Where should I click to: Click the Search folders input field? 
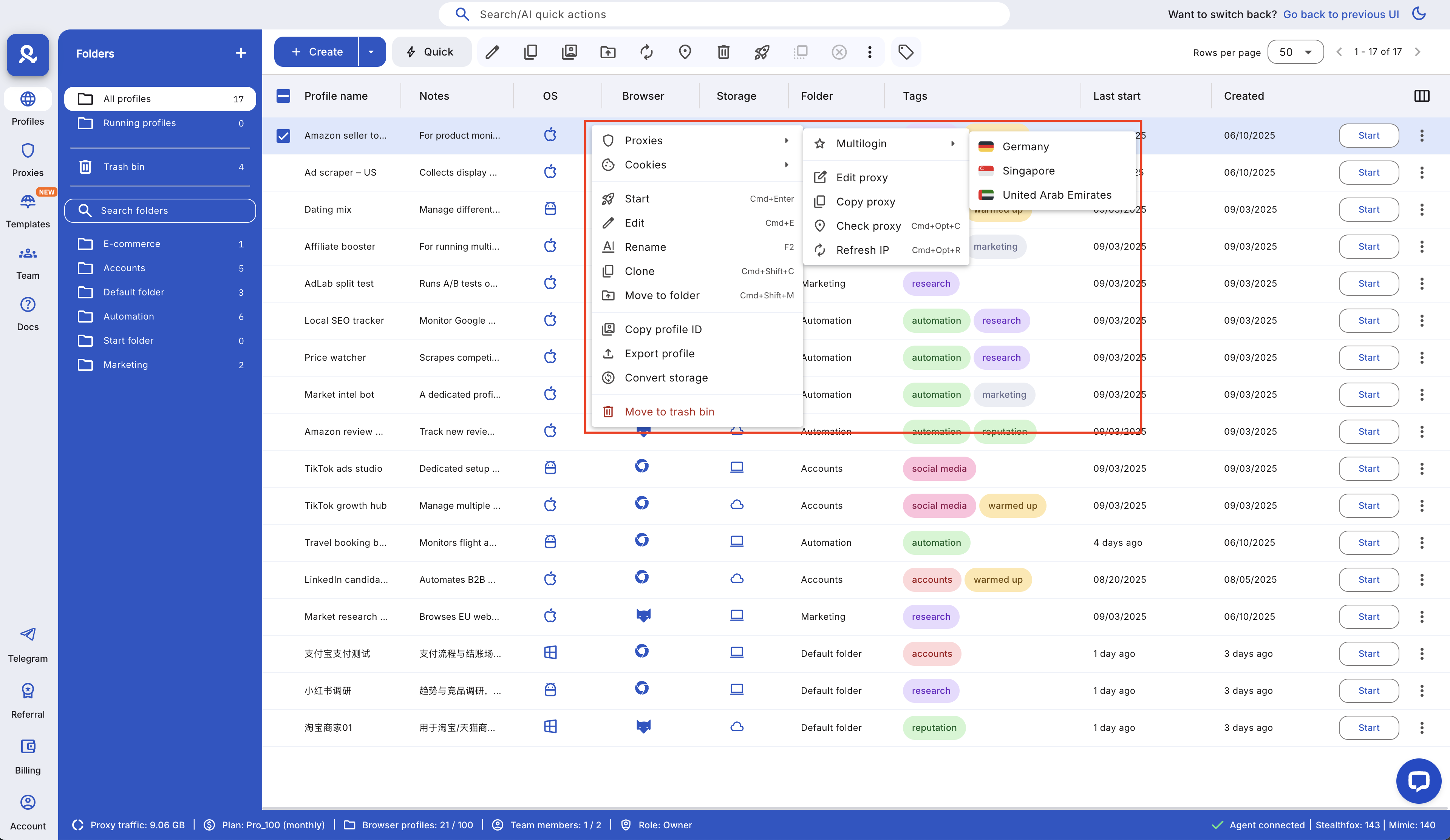click(x=160, y=211)
